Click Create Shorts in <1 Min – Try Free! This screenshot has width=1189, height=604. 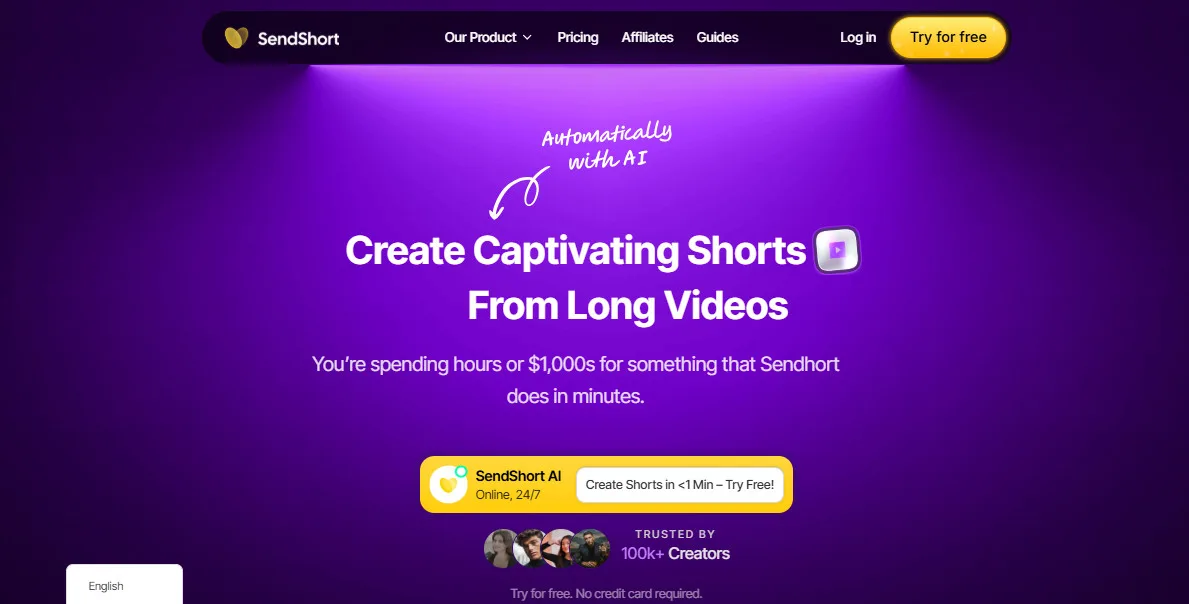(x=679, y=484)
